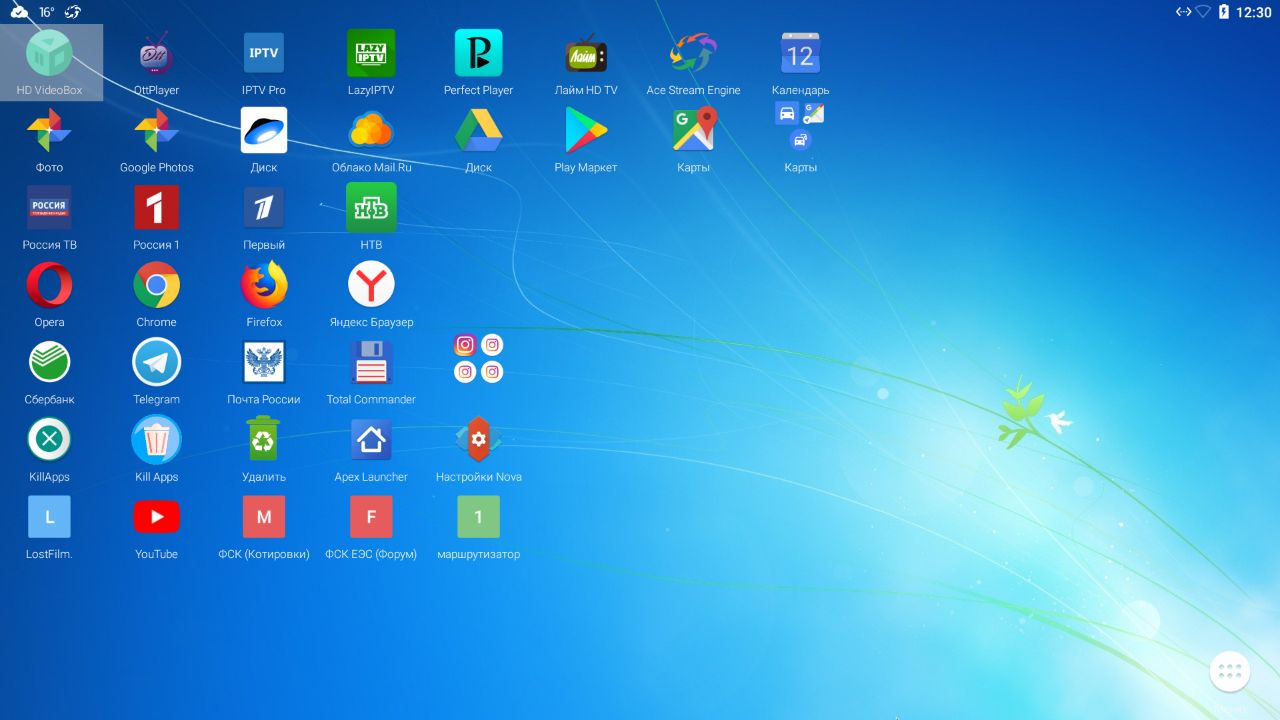The width and height of the screenshot is (1280, 720).
Task: Open the Первый channel app
Action: (264, 208)
